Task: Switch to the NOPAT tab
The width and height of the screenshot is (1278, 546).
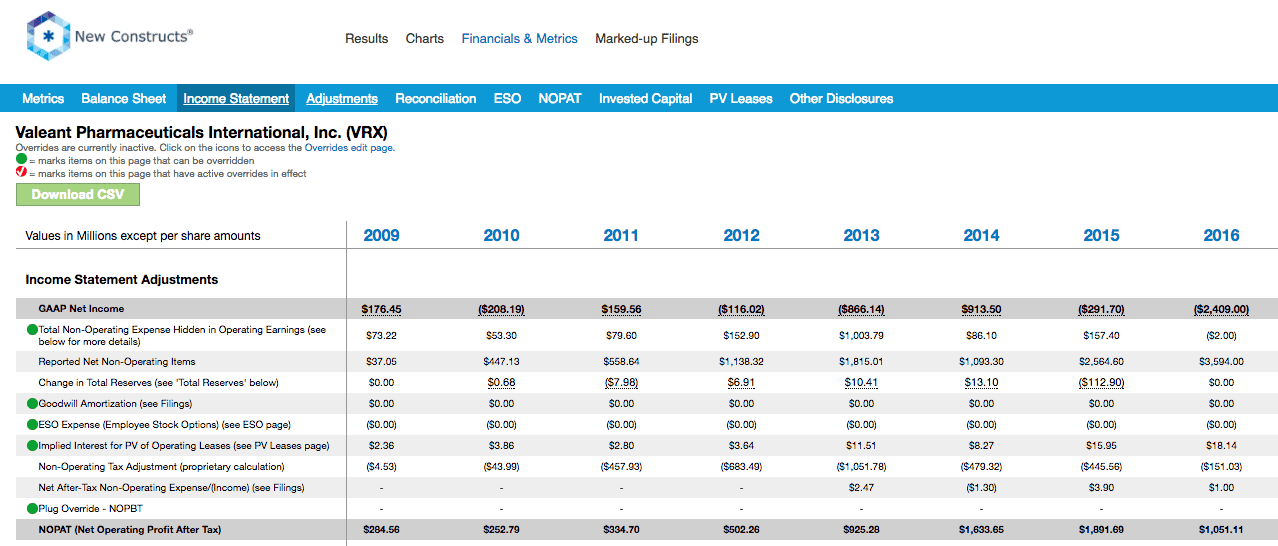Action: click(x=560, y=98)
